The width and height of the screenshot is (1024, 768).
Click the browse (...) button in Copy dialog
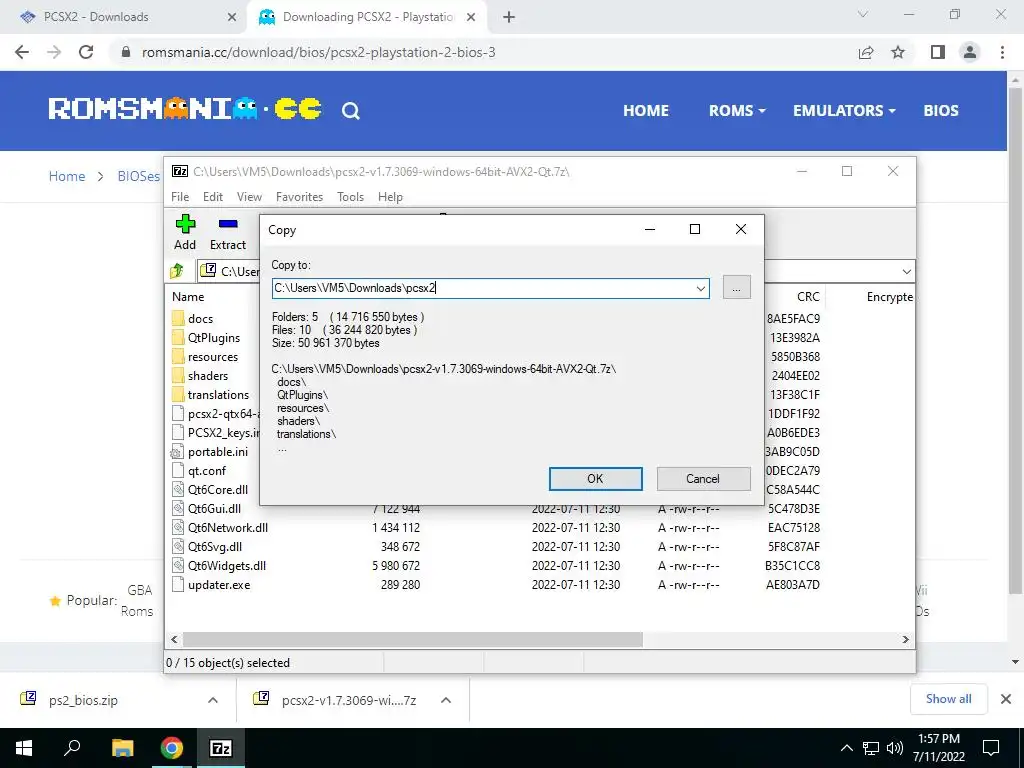coord(737,288)
